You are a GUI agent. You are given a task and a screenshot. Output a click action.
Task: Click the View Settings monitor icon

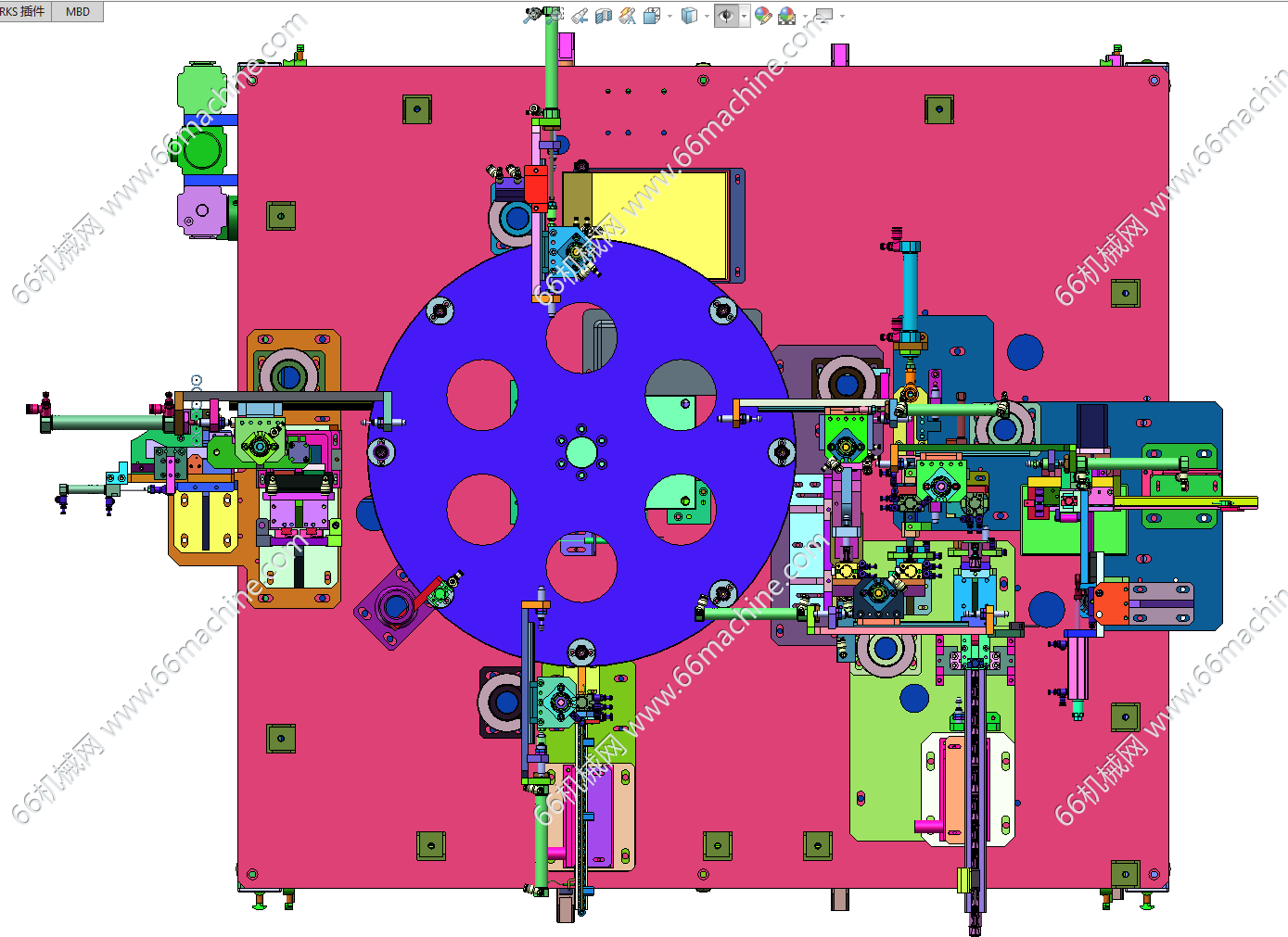click(x=823, y=16)
